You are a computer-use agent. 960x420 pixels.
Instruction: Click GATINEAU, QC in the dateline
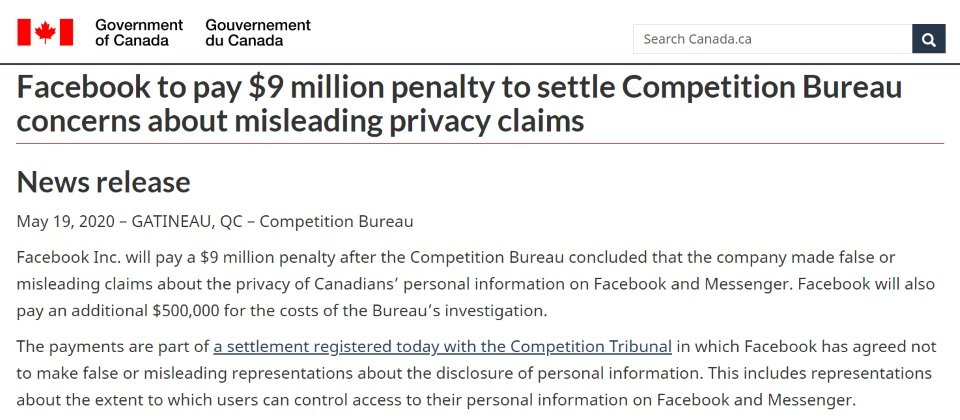tap(182, 221)
